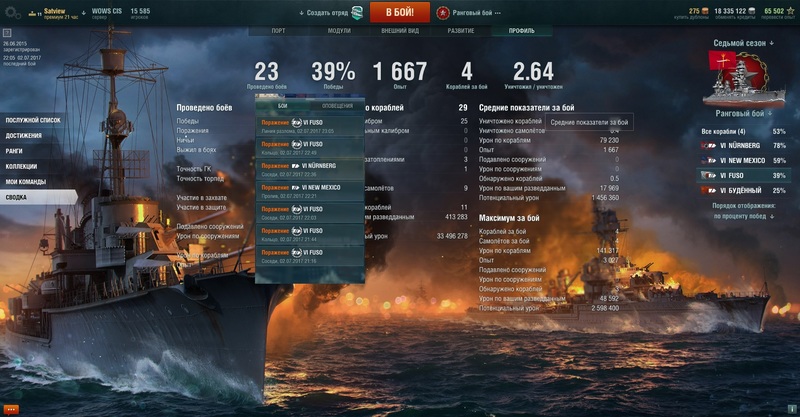Click the ranked season battleship emblem
800x417 pixels.
(x=743, y=79)
